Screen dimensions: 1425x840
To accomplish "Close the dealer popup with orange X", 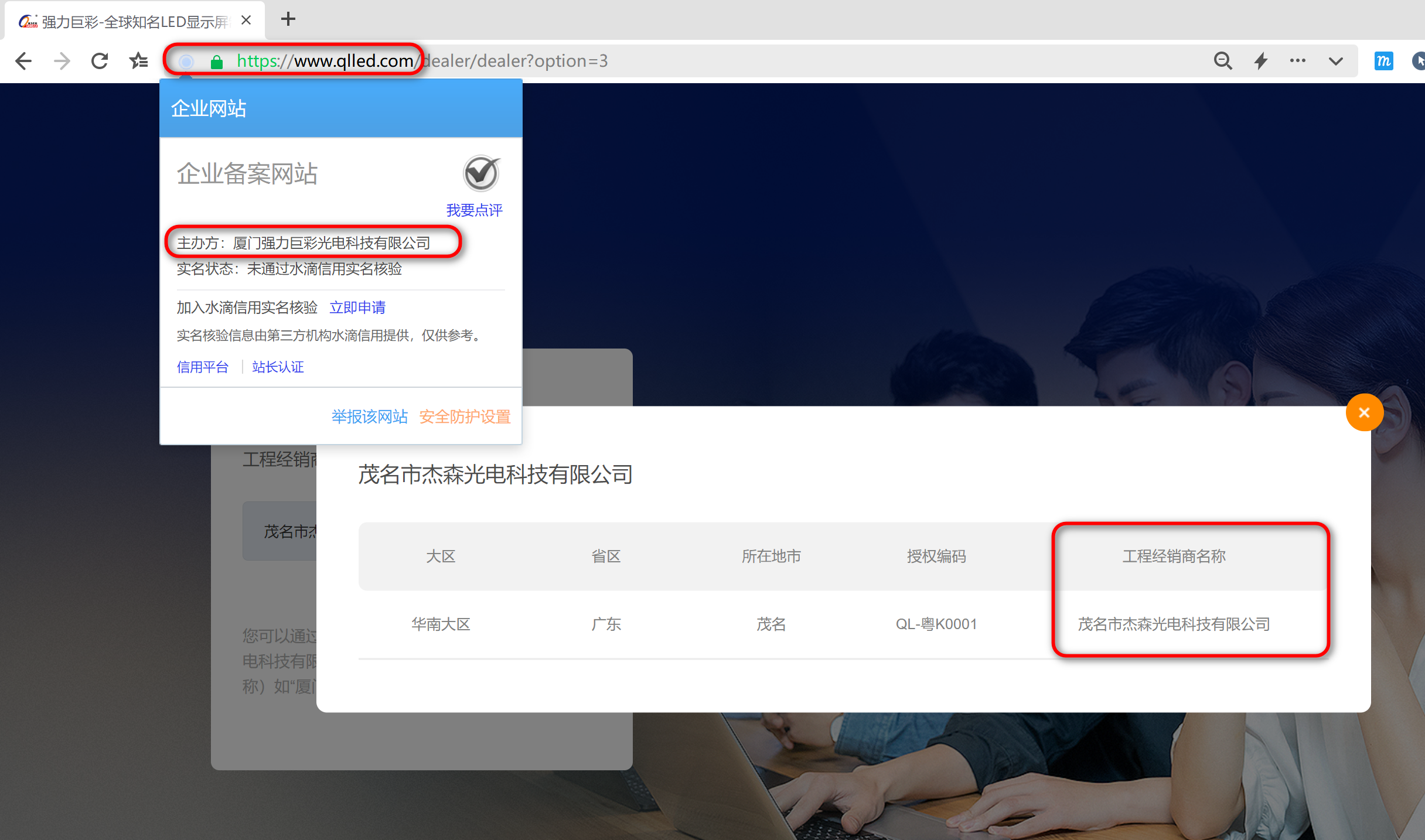I will pos(1364,412).
